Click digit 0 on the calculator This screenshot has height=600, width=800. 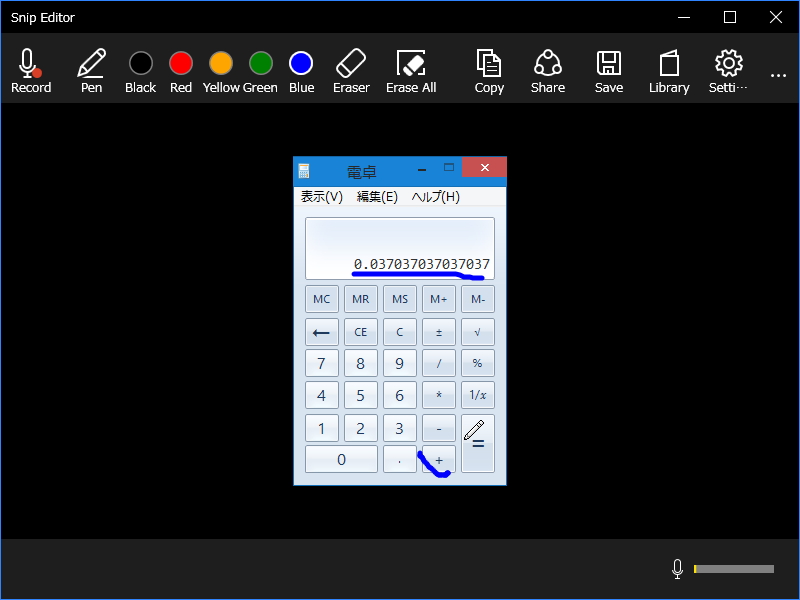(341, 460)
